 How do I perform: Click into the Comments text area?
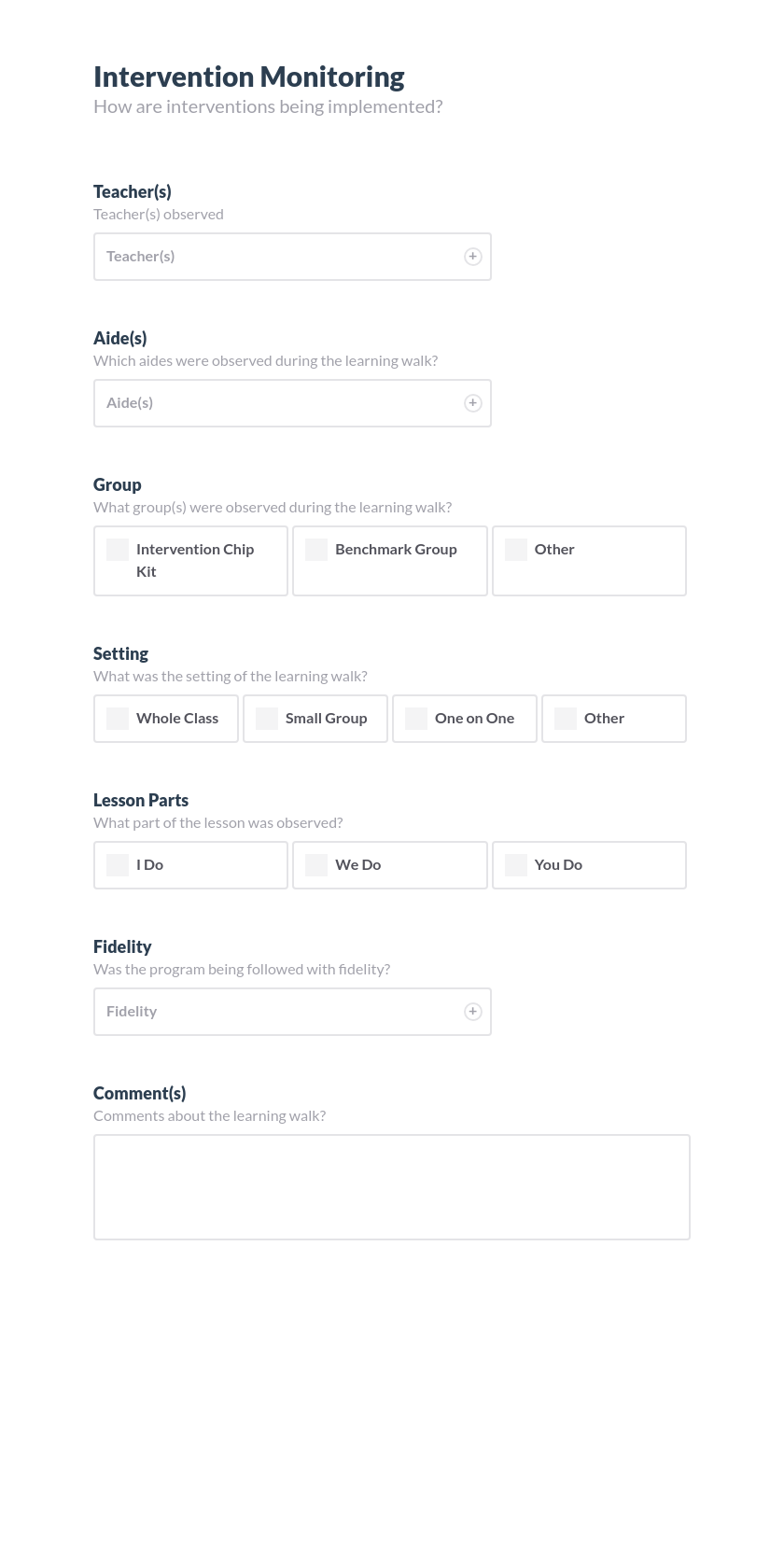coord(391,1186)
